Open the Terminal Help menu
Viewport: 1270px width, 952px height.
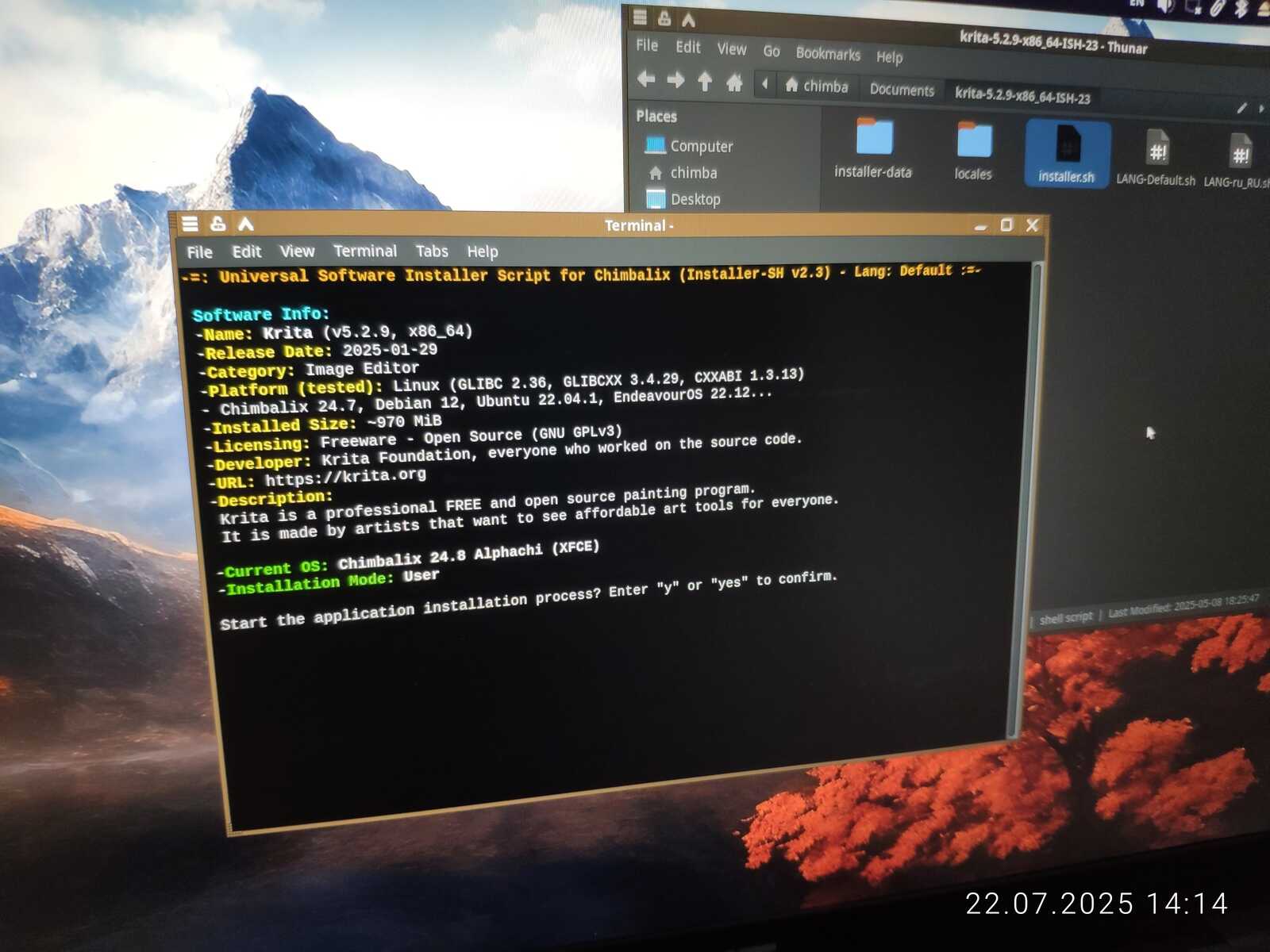[x=483, y=251]
